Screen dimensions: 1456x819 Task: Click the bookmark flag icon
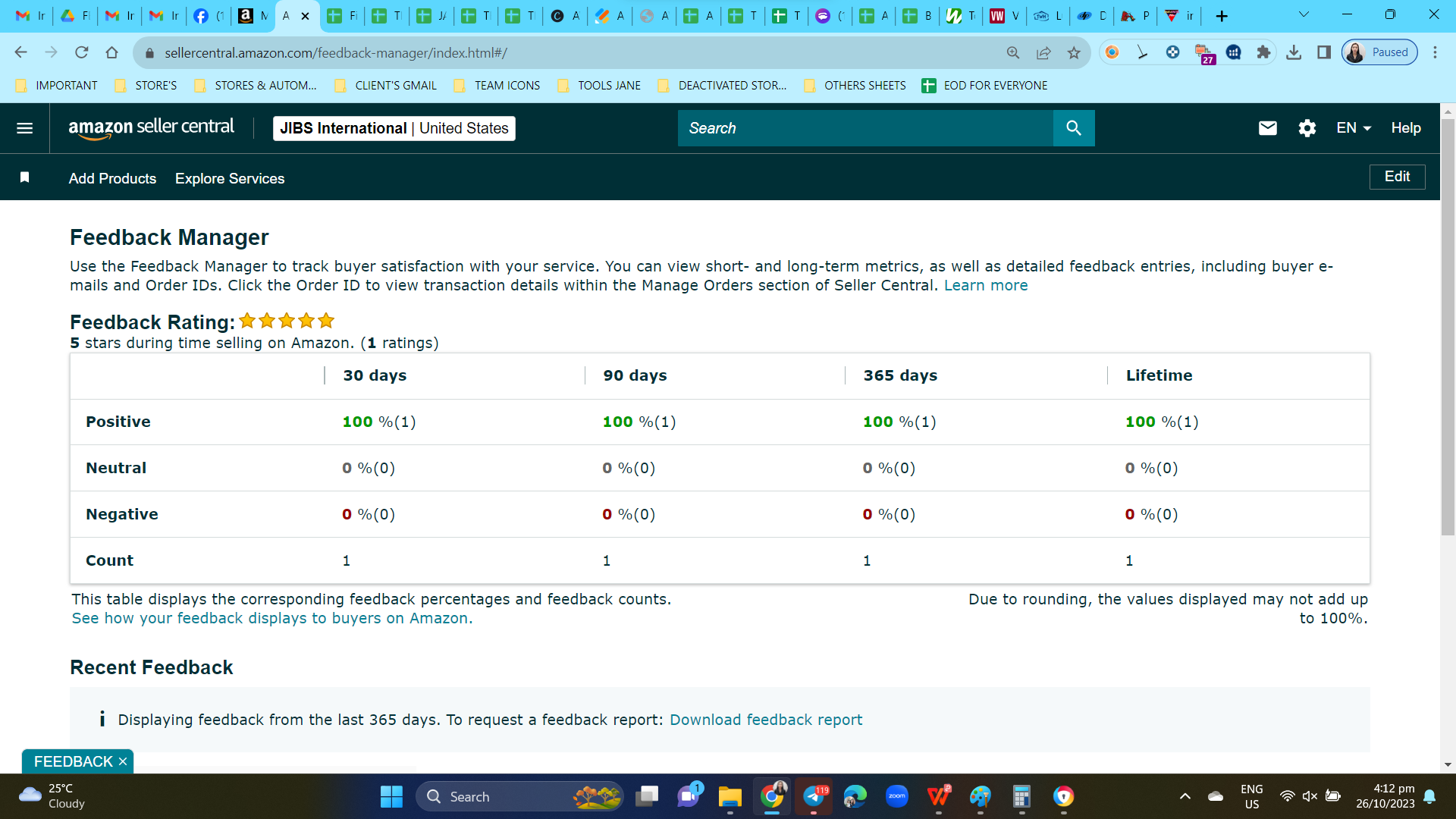24,177
